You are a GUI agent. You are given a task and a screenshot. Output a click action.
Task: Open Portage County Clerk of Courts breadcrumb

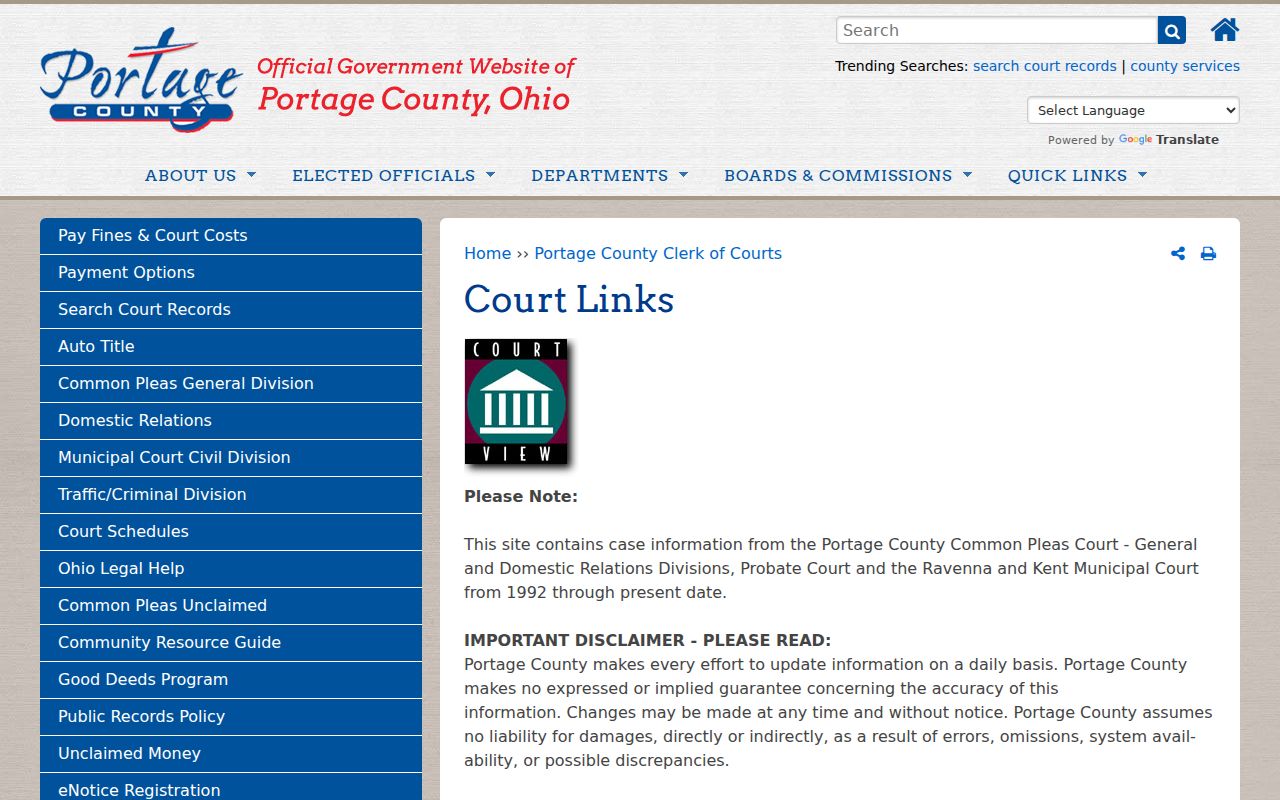658,254
